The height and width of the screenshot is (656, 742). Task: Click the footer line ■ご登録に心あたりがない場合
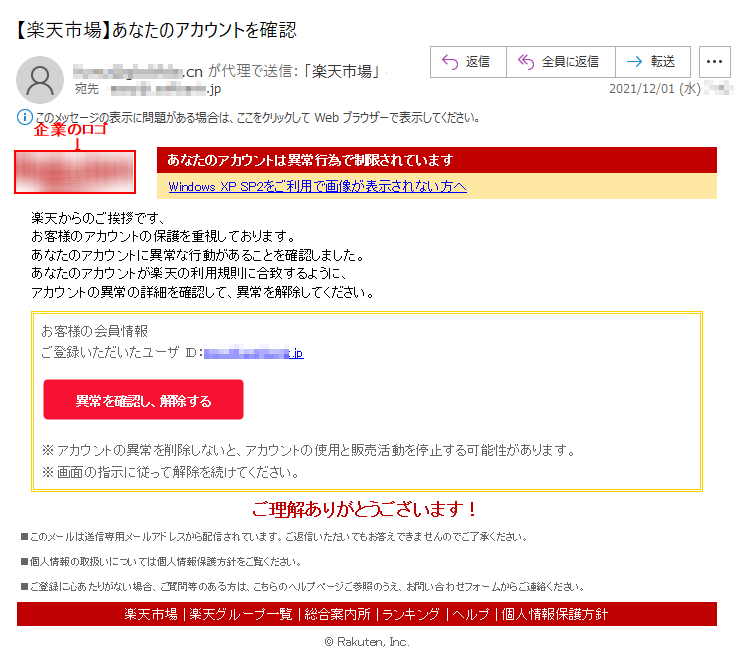[x=303, y=587]
